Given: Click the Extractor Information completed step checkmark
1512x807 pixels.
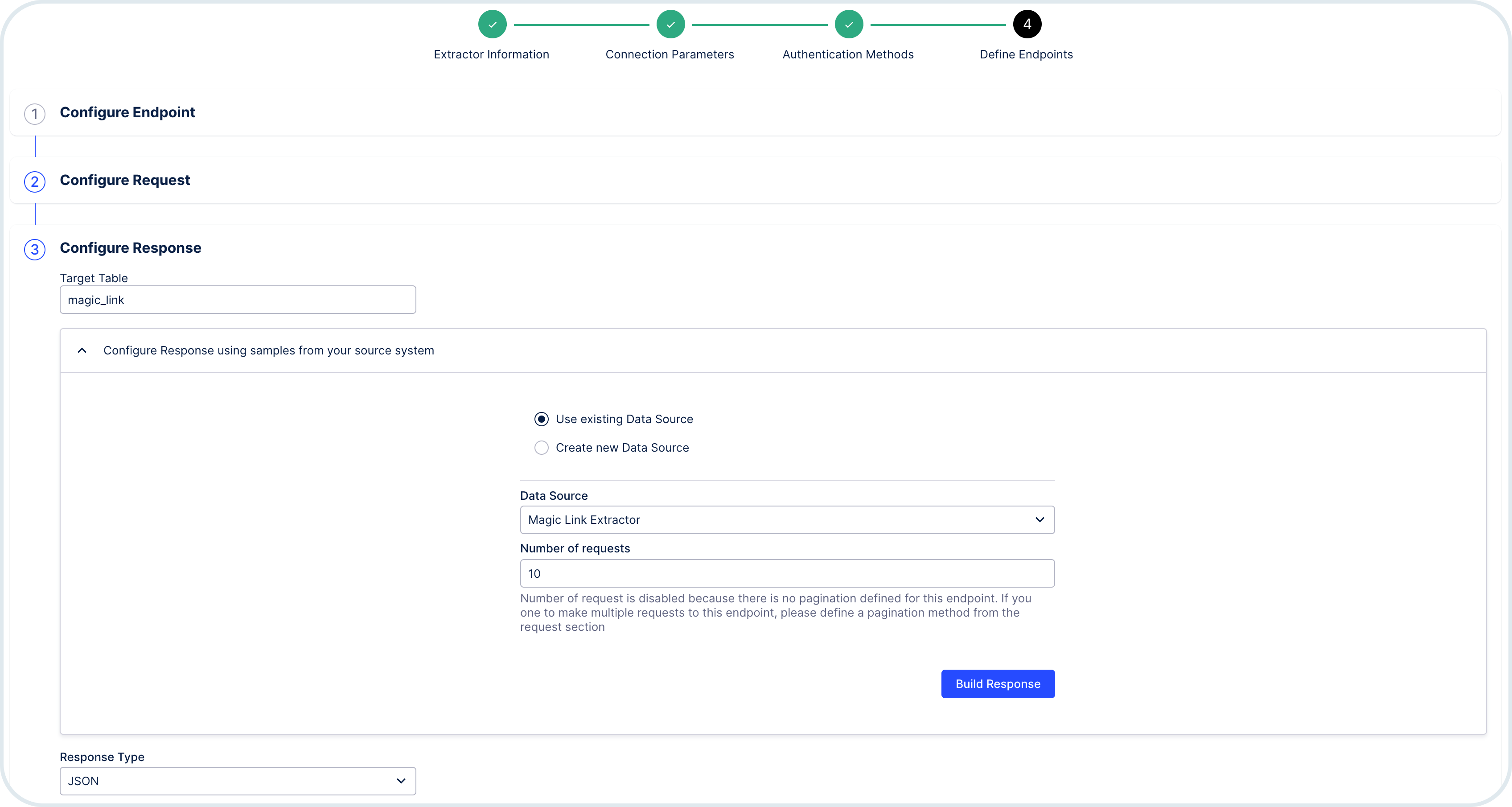Looking at the screenshot, I should click(492, 25).
